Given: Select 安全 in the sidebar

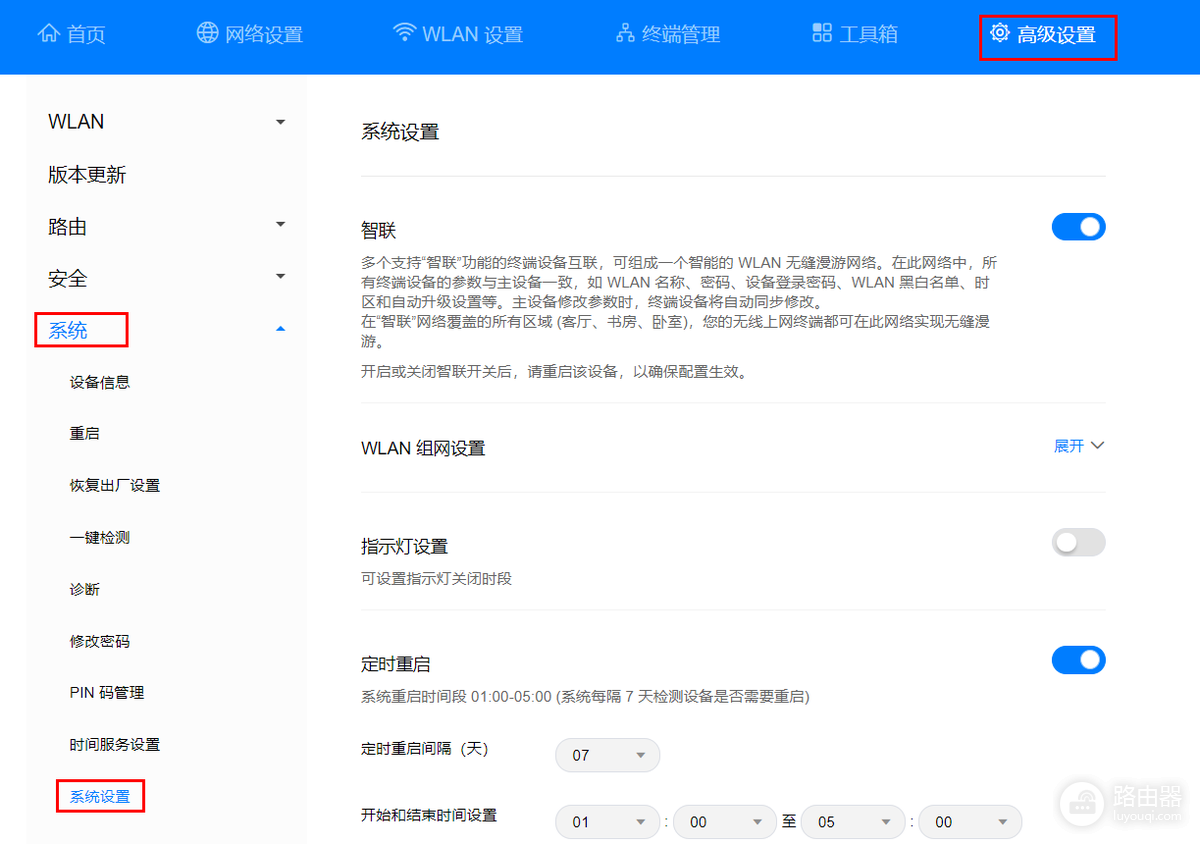Looking at the screenshot, I should pyautogui.click(x=67, y=279).
